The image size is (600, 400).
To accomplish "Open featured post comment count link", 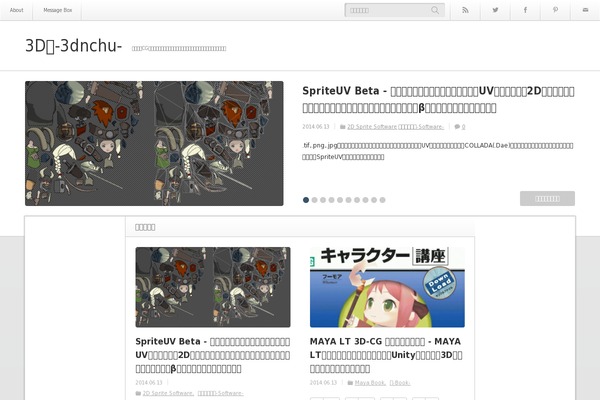I will click(x=463, y=127).
